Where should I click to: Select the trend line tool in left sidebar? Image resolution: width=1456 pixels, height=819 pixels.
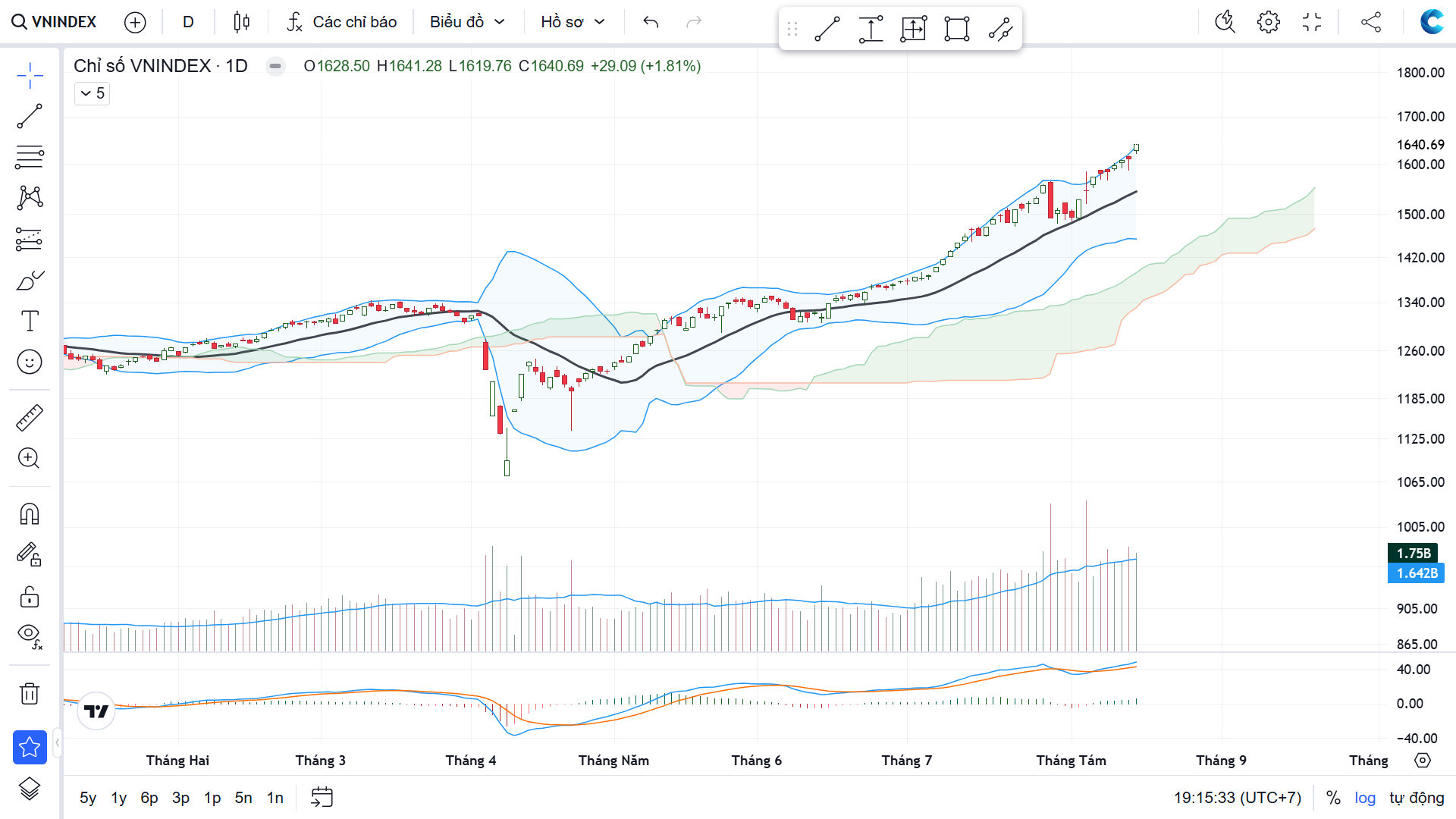pos(30,116)
